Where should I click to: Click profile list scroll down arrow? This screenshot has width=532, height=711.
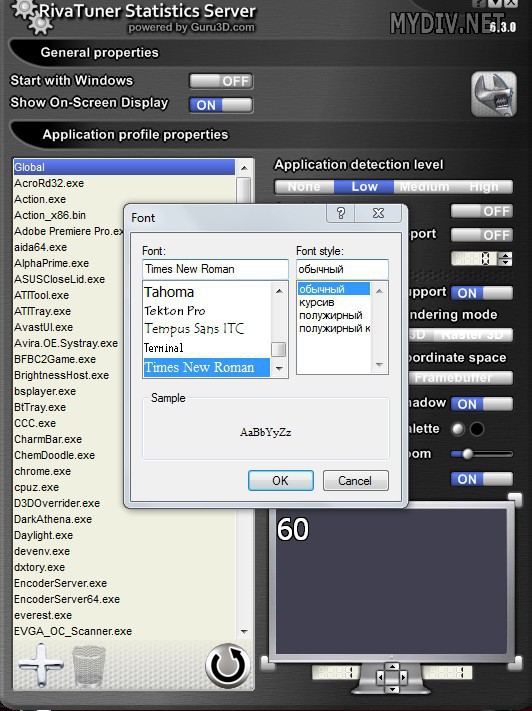pyautogui.click(x=244, y=631)
